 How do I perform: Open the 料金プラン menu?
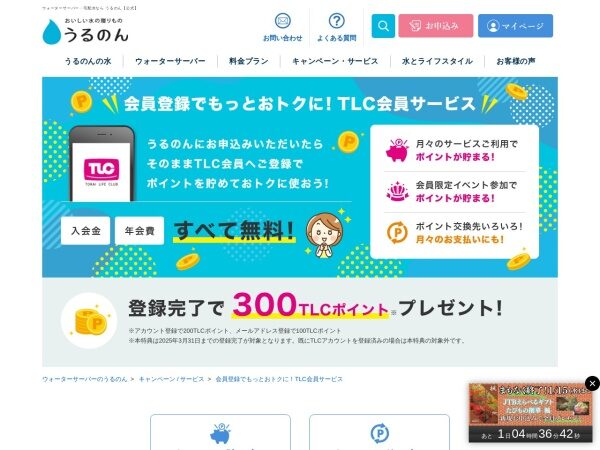point(249,61)
